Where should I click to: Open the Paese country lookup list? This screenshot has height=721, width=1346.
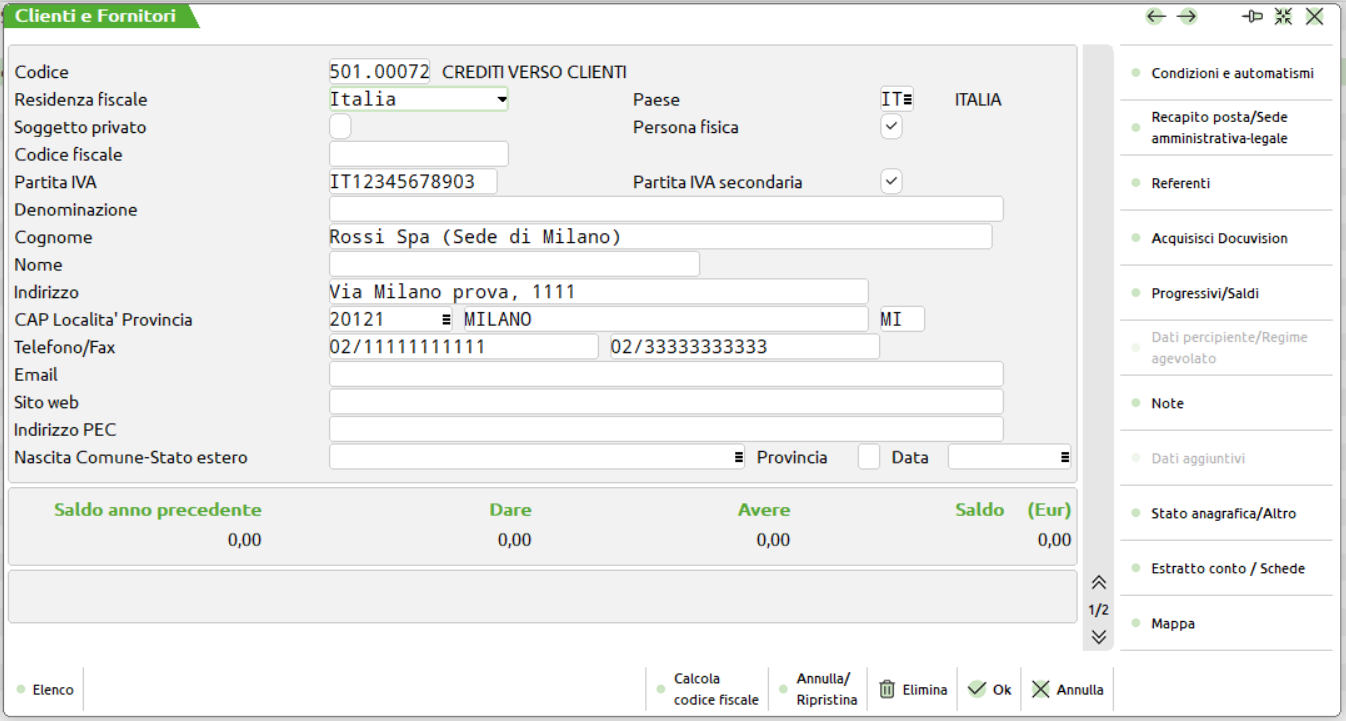[x=908, y=99]
